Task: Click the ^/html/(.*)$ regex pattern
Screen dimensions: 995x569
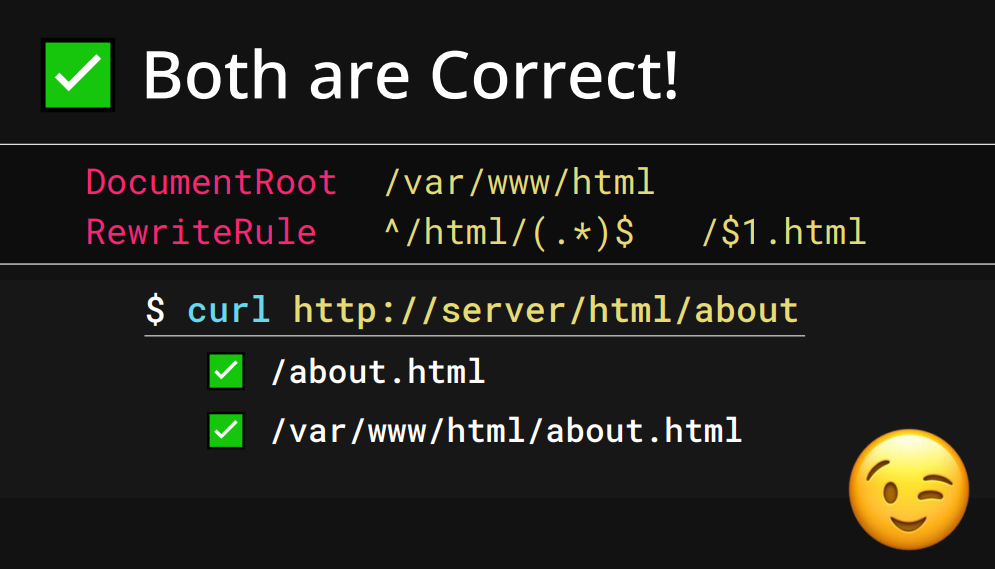Action: click(x=509, y=232)
